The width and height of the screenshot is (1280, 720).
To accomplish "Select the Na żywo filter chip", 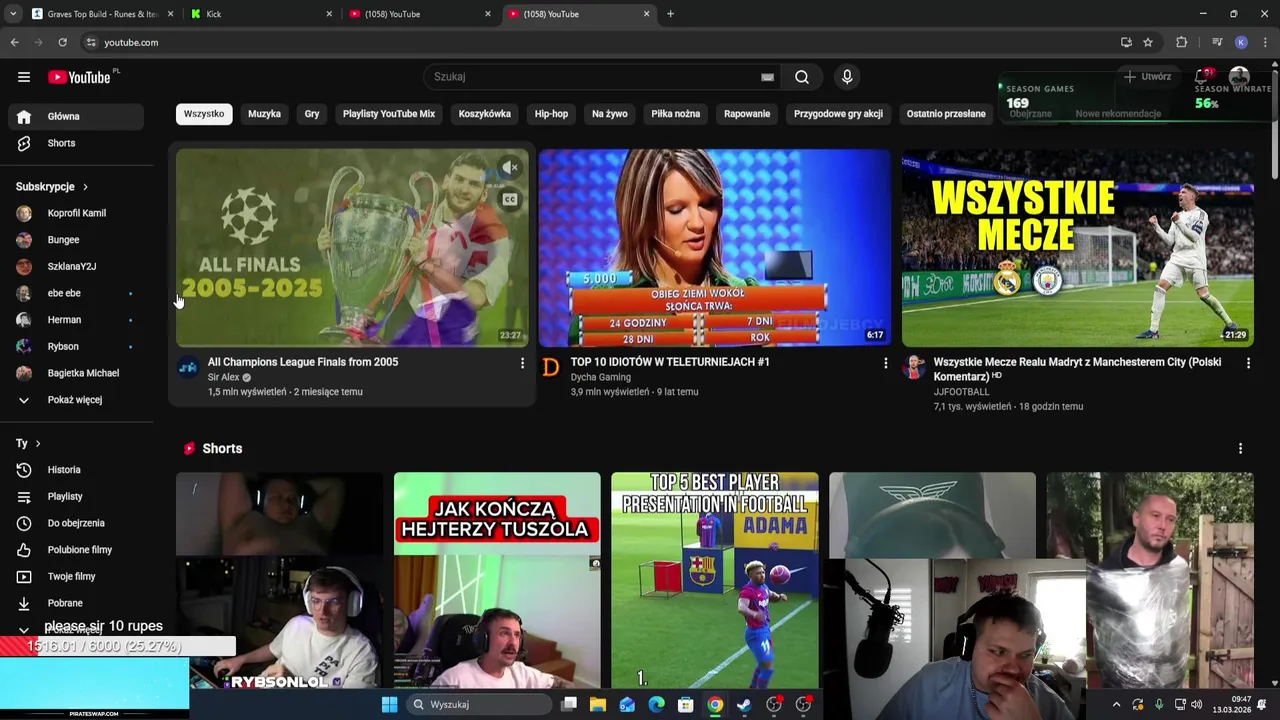I will click(610, 114).
